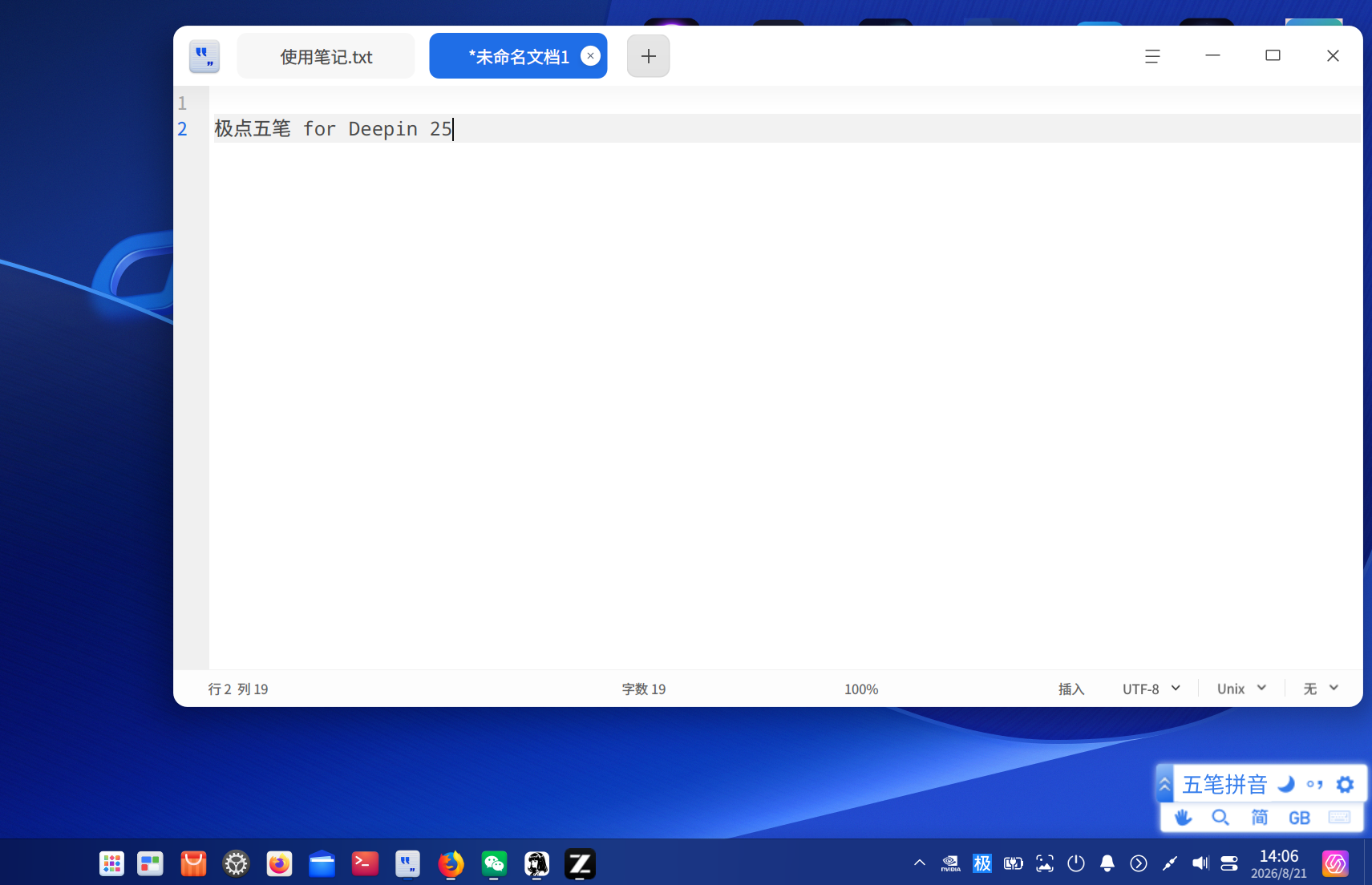Collapse the input method bar chevrons
This screenshot has height=885, width=1372.
coord(1165,784)
